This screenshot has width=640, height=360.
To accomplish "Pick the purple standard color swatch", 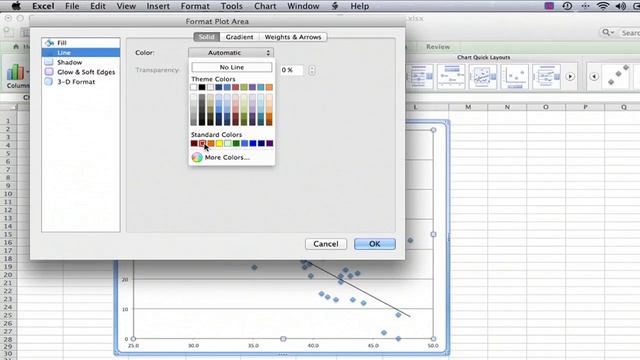I will 269,143.
